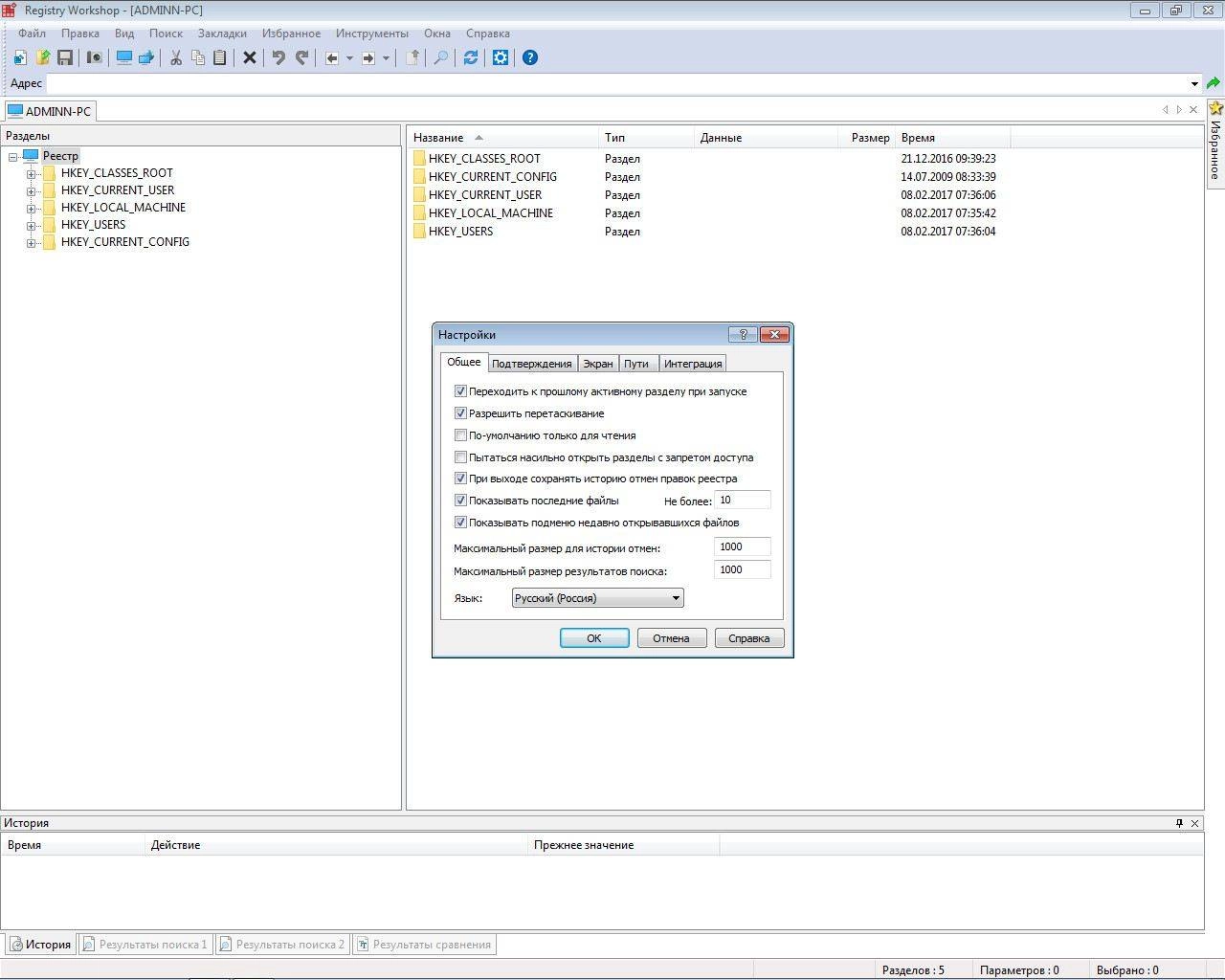
Task: Open the Инструменты menu
Action: click(x=372, y=33)
